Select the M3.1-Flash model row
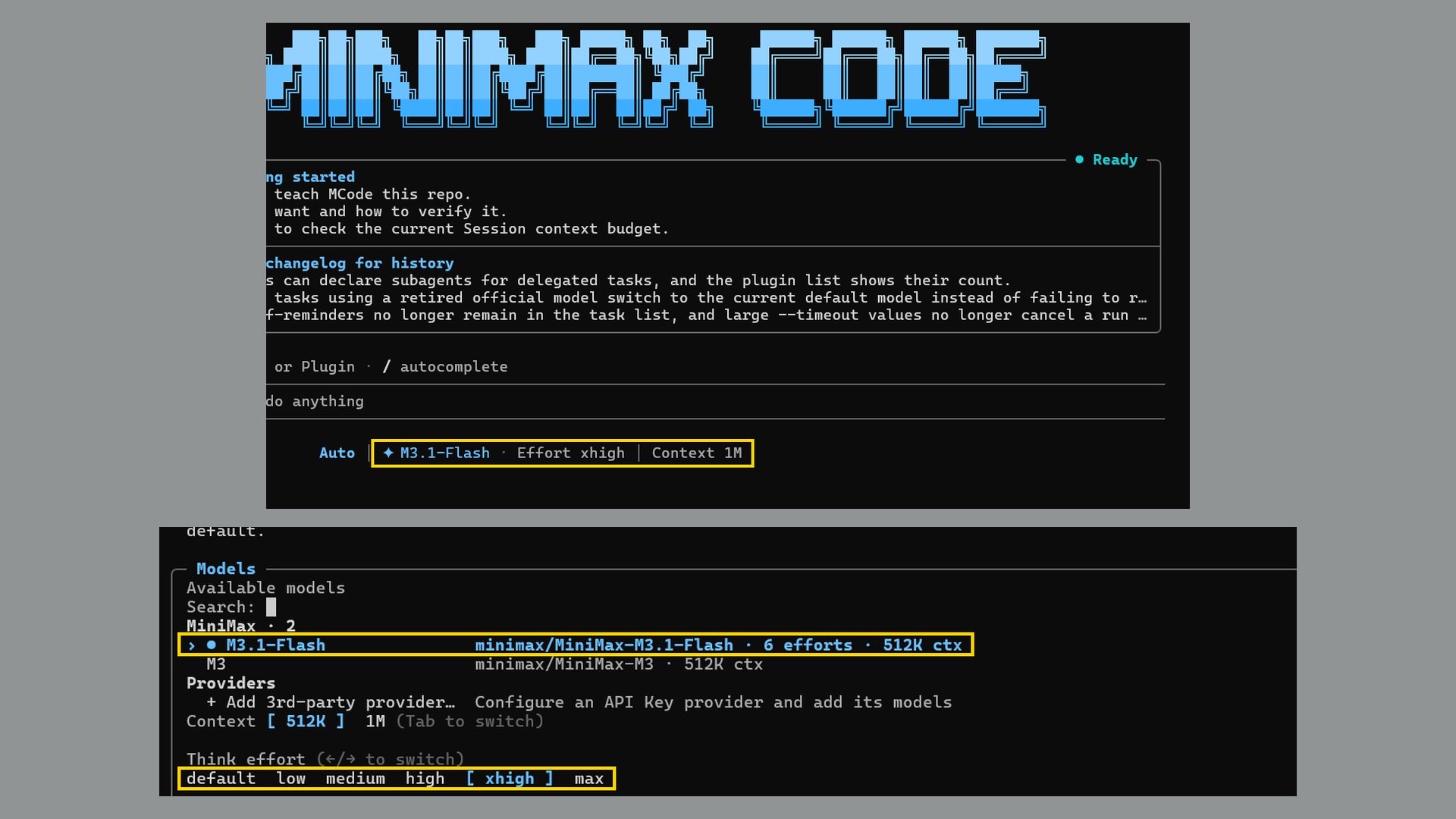The height and width of the screenshot is (819, 1456). point(576,645)
